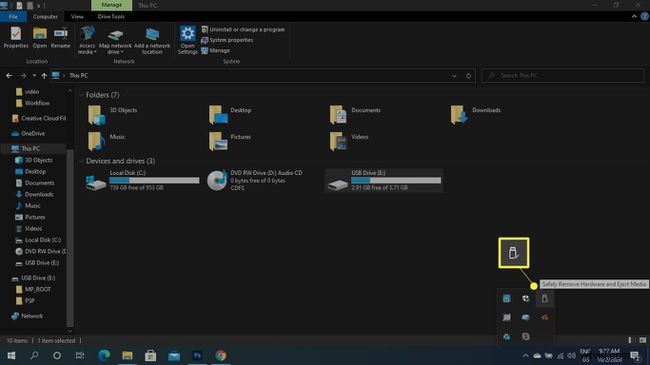Open the Help question mark icon
Image resolution: width=650 pixels, height=365 pixels.
point(644,17)
